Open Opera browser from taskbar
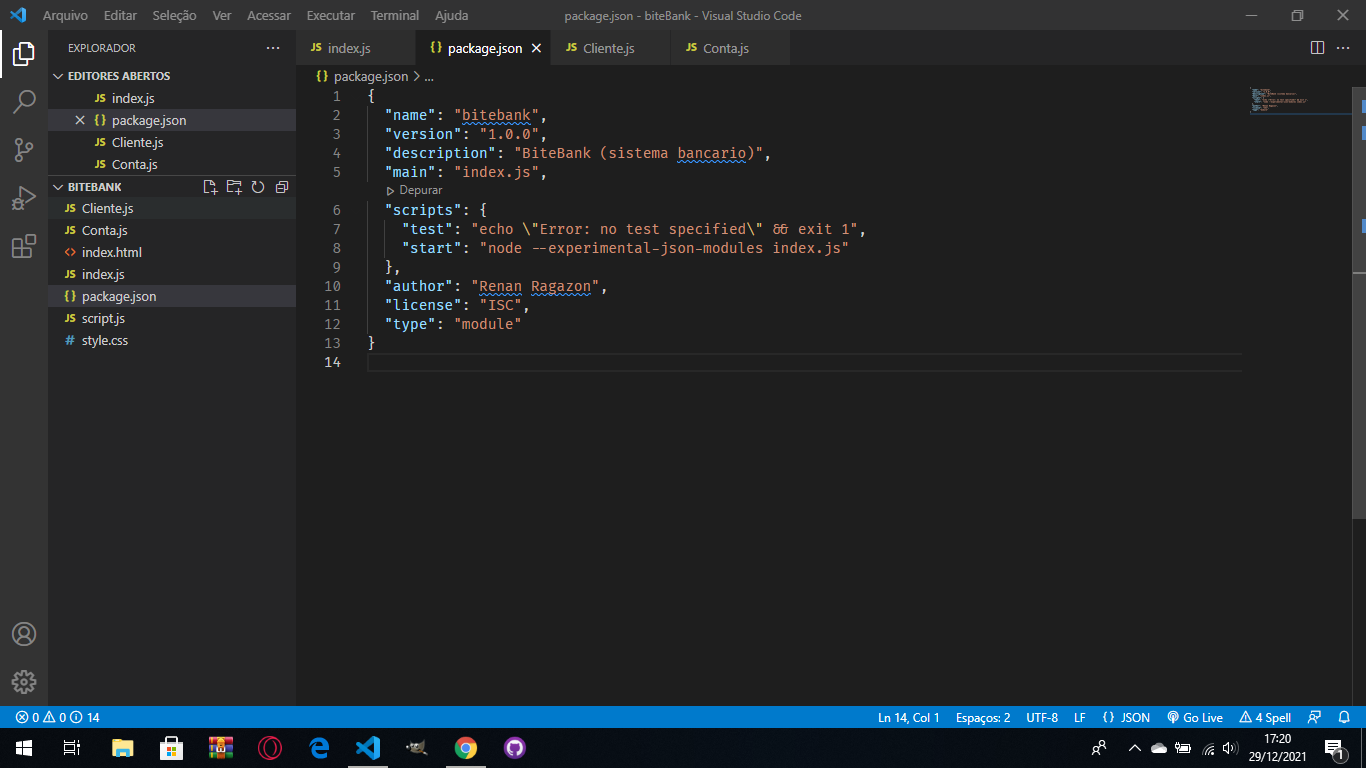 click(x=269, y=748)
